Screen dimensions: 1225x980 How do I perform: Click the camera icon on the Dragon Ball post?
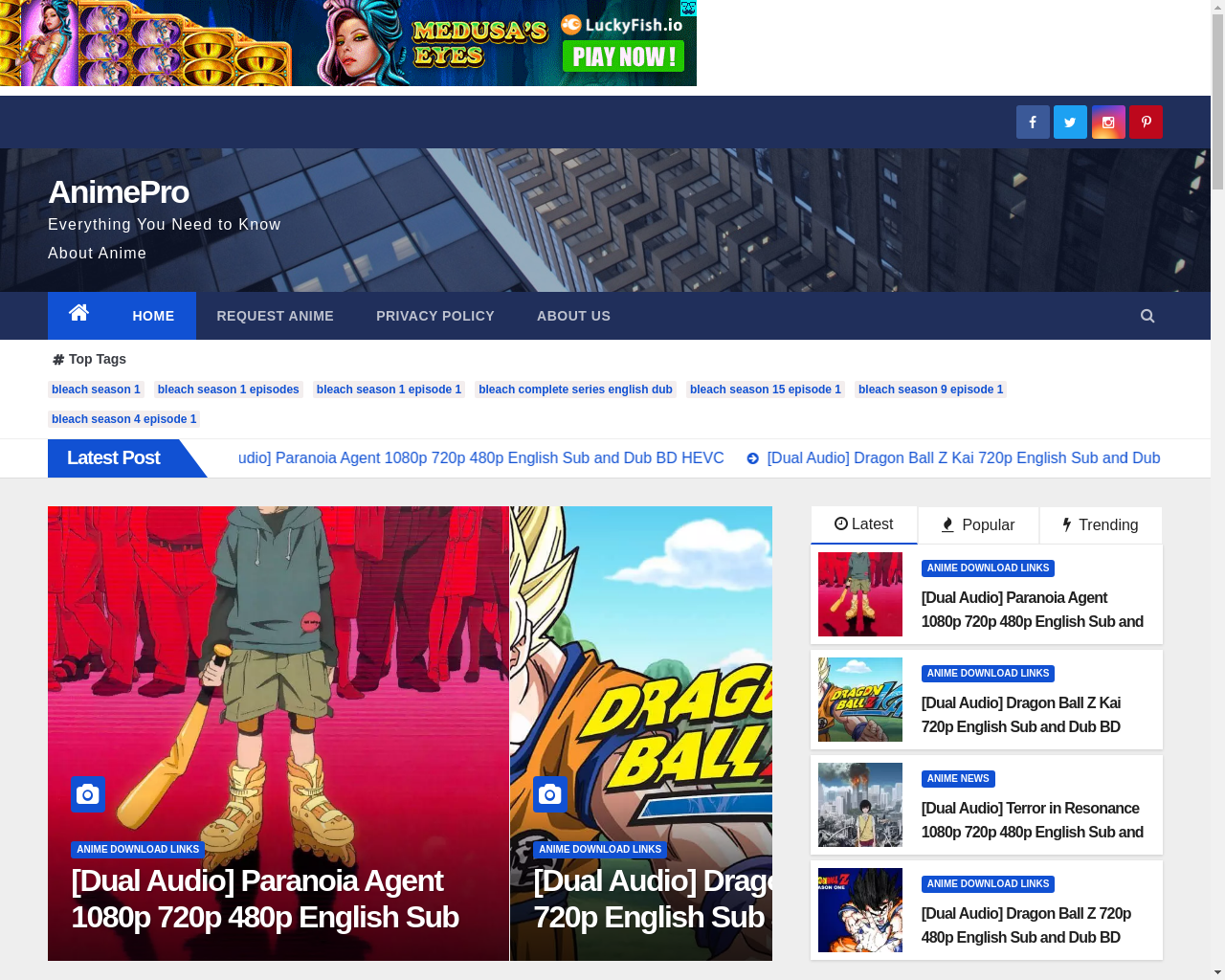click(x=549, y=794)
